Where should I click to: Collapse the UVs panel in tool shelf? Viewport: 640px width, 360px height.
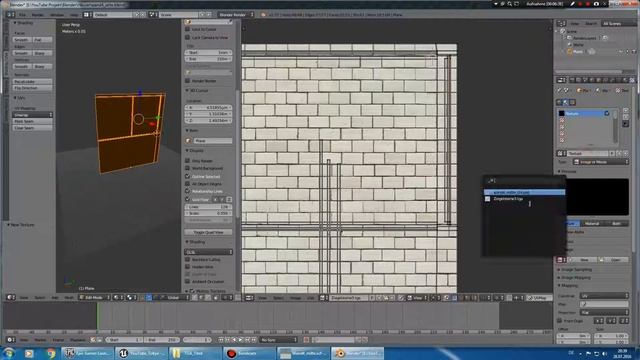coord(20,98)
